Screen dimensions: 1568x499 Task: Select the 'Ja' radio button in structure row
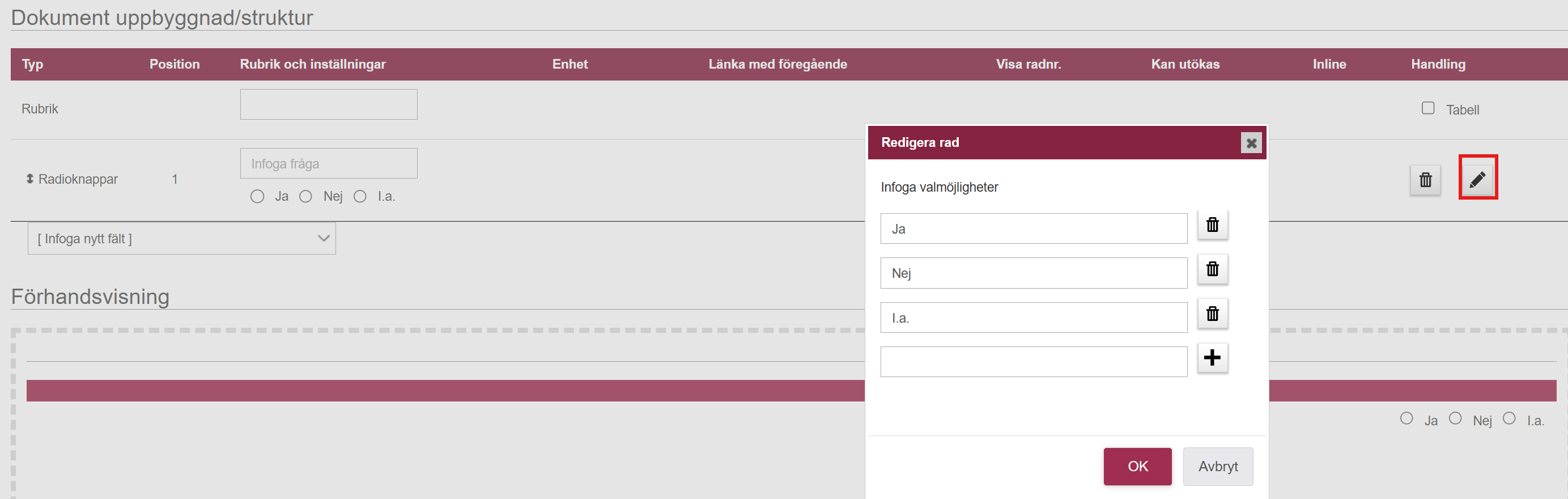tap(257, 196)
